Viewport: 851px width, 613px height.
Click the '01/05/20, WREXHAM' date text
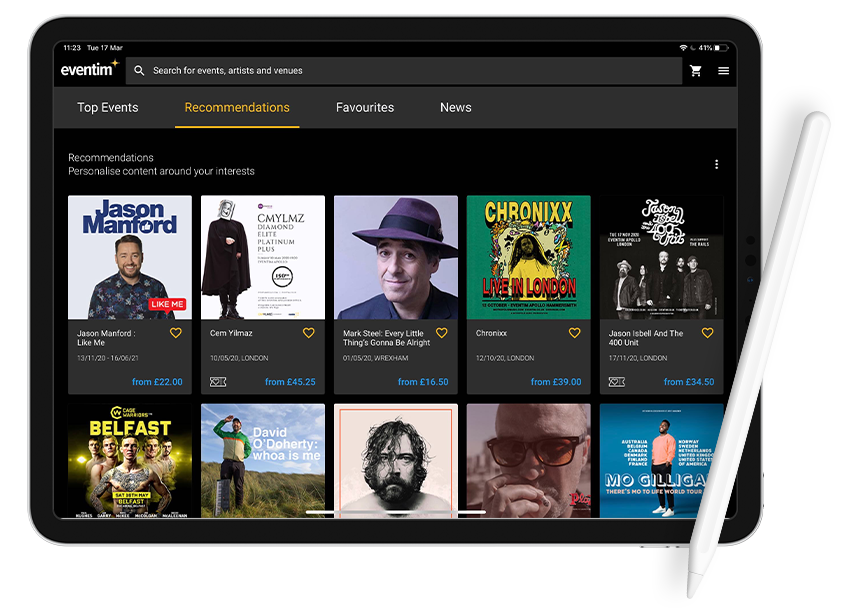click(376, 358)
